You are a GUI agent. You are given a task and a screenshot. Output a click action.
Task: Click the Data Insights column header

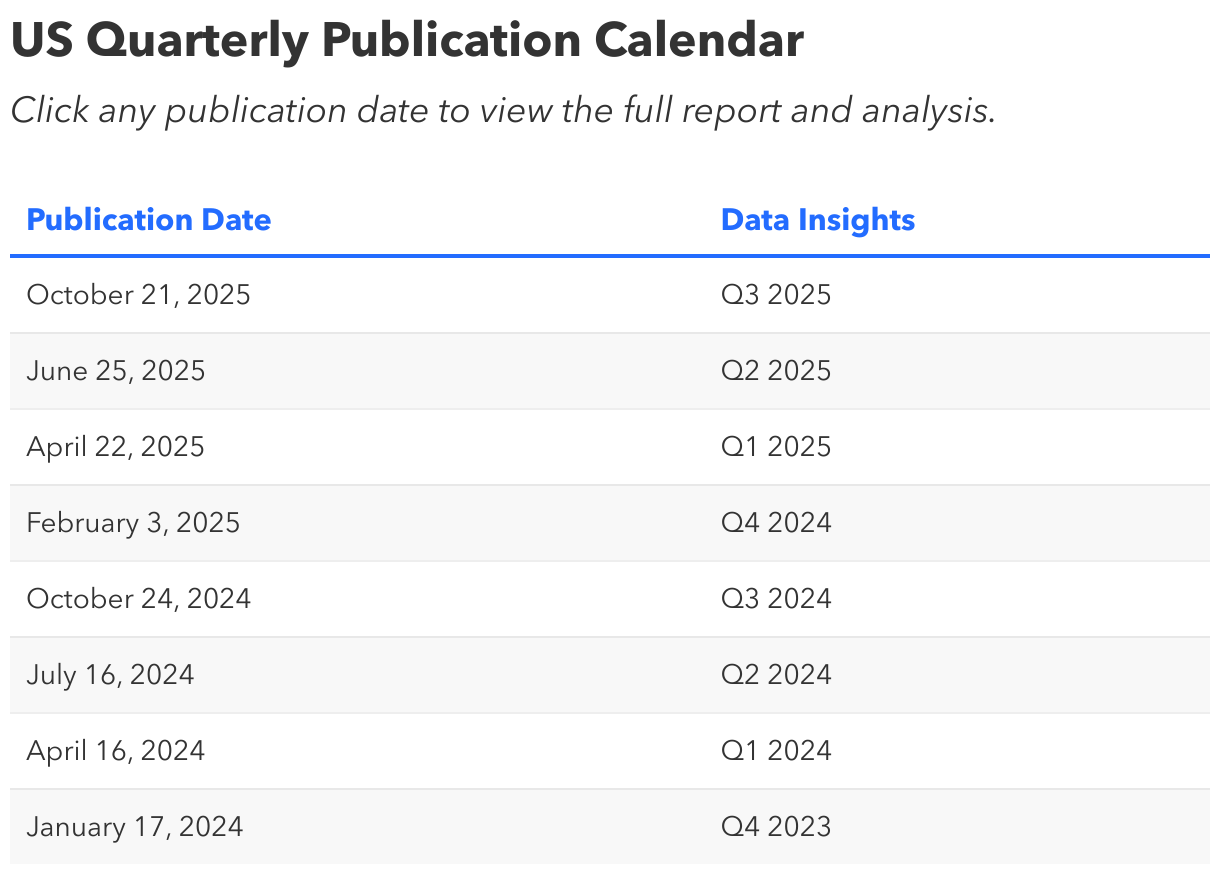tap(818, 219)
